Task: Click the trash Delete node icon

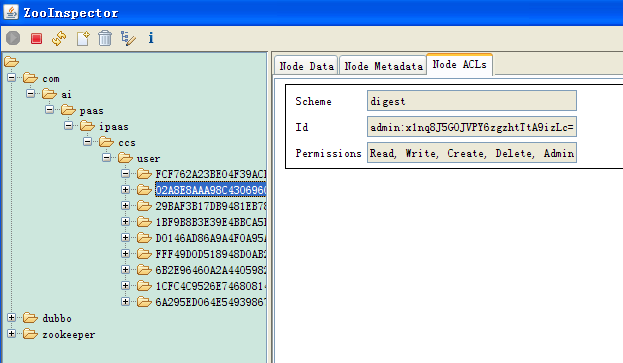Action: pyautogui.click(x=105, y=39)
